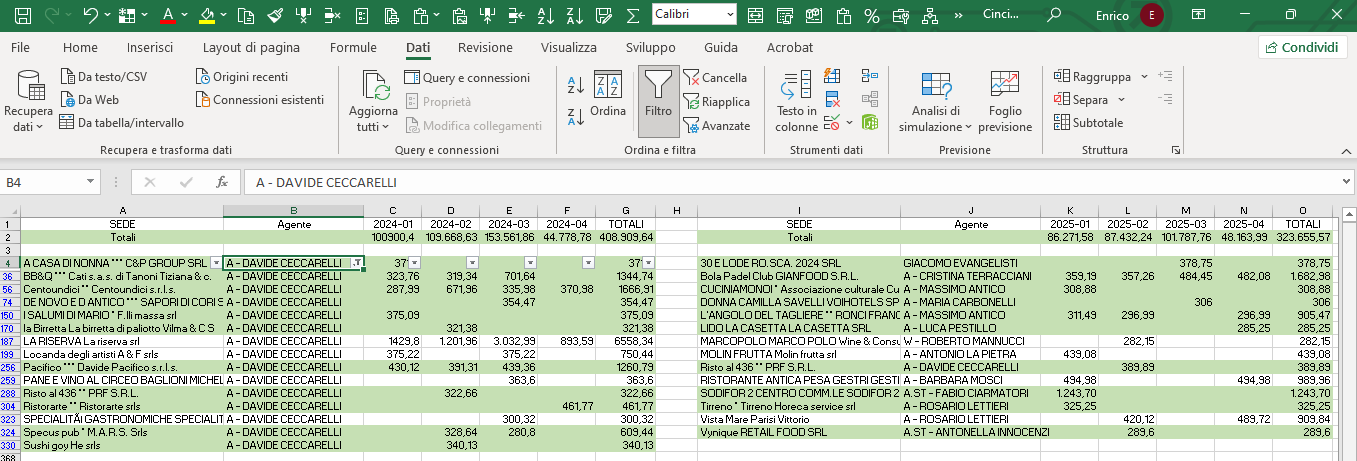Click the Name Box showing B4
This screenshot has width=1357, height=461.
pos(50,183)
